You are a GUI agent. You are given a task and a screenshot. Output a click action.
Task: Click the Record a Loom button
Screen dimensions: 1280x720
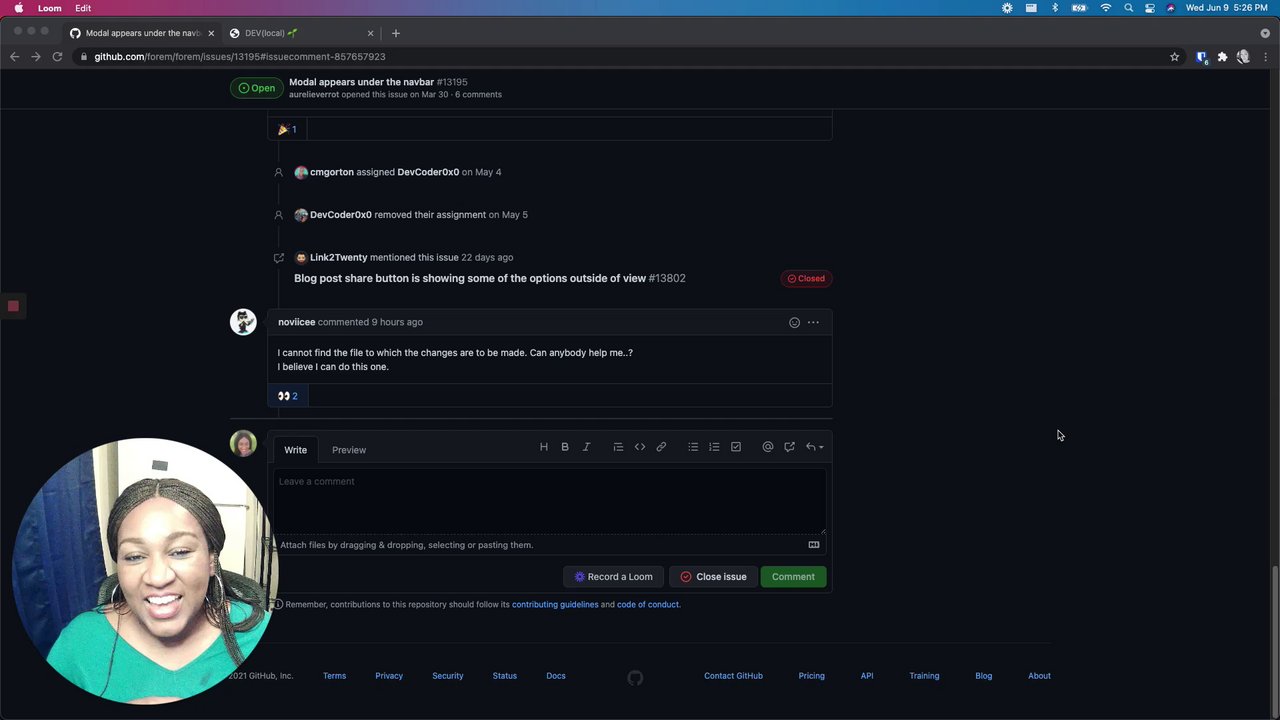point(614,577)
